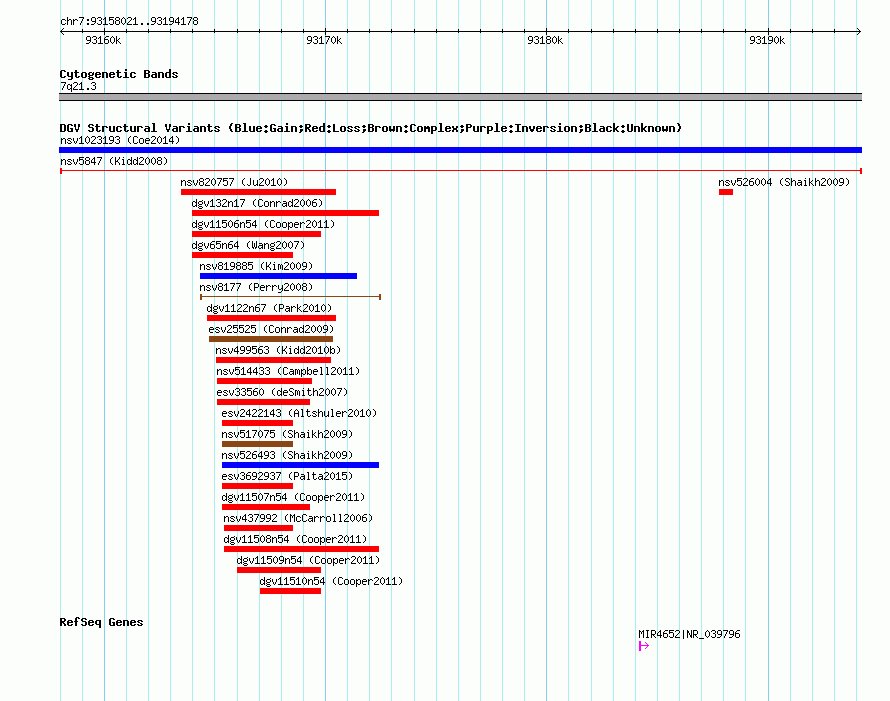Click the dgv65n64 red loss bar
This screenshot has height=701, width=890.
[x=242, y=255]
